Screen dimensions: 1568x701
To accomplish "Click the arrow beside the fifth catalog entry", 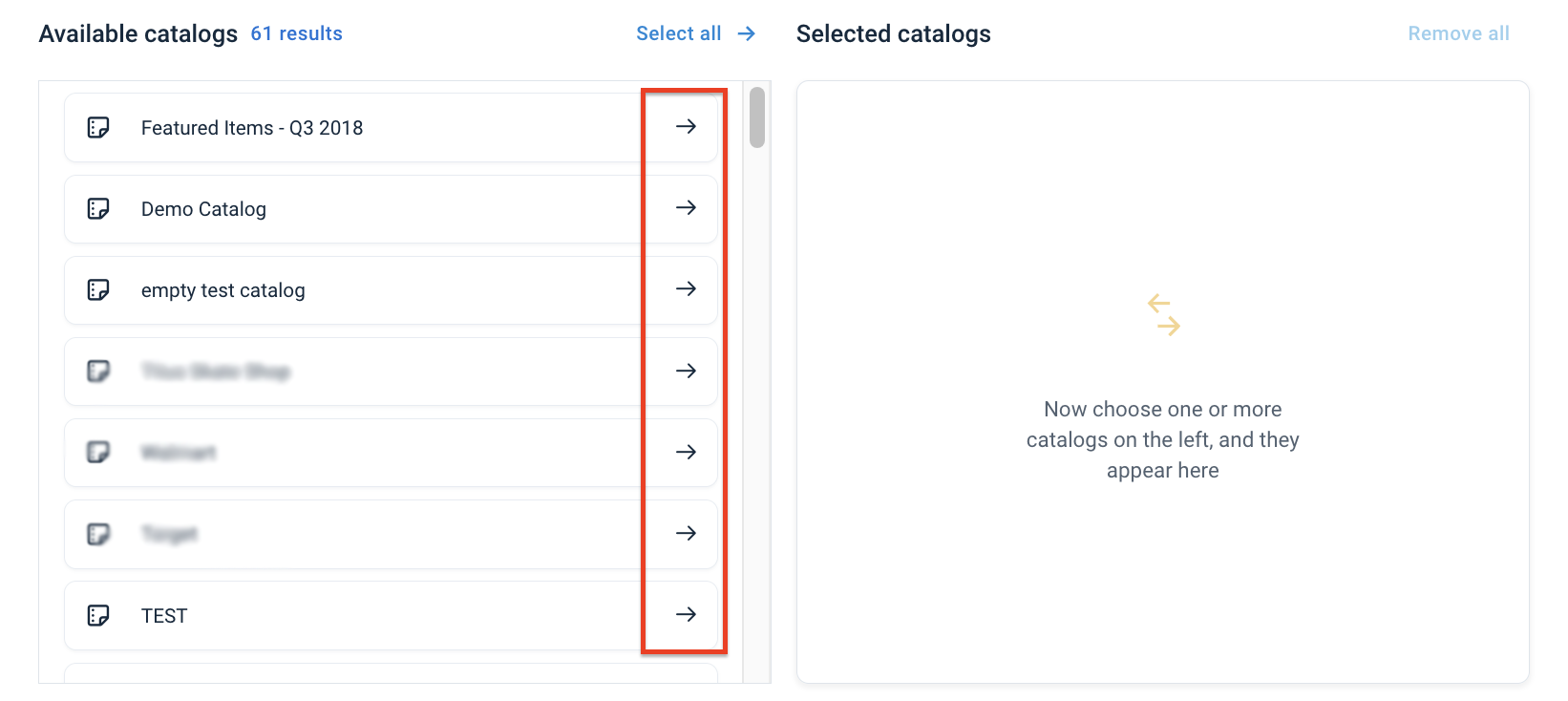I will (x=686, y=453).
